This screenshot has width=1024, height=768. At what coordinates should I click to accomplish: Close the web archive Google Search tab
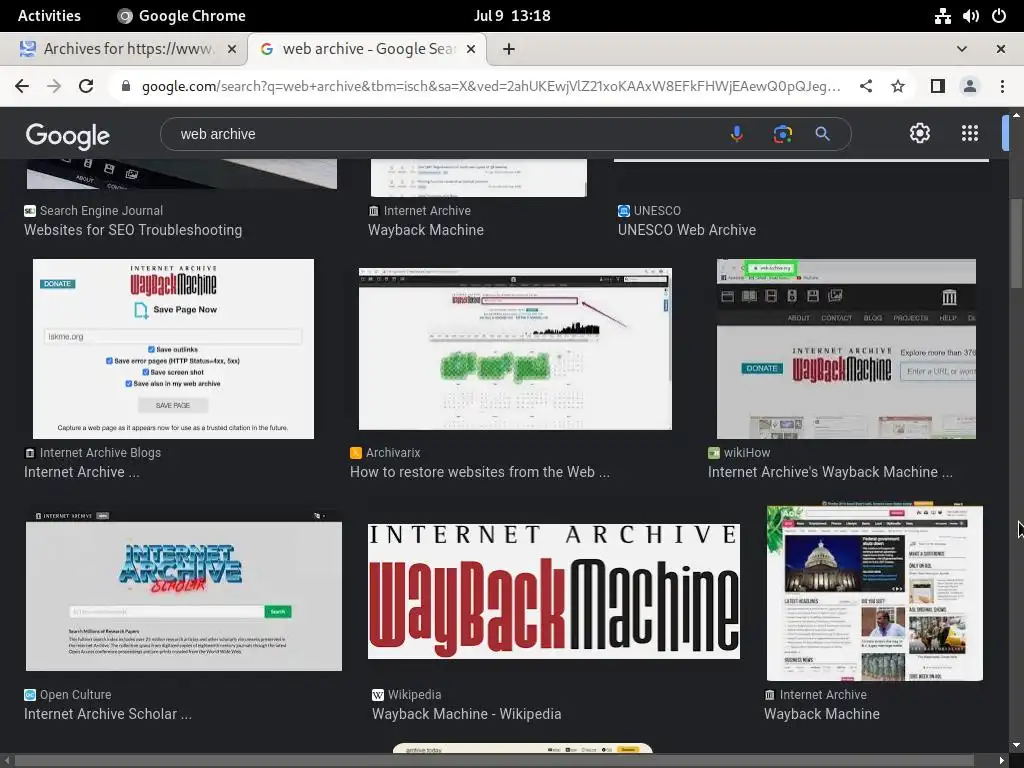click(471, 49)
